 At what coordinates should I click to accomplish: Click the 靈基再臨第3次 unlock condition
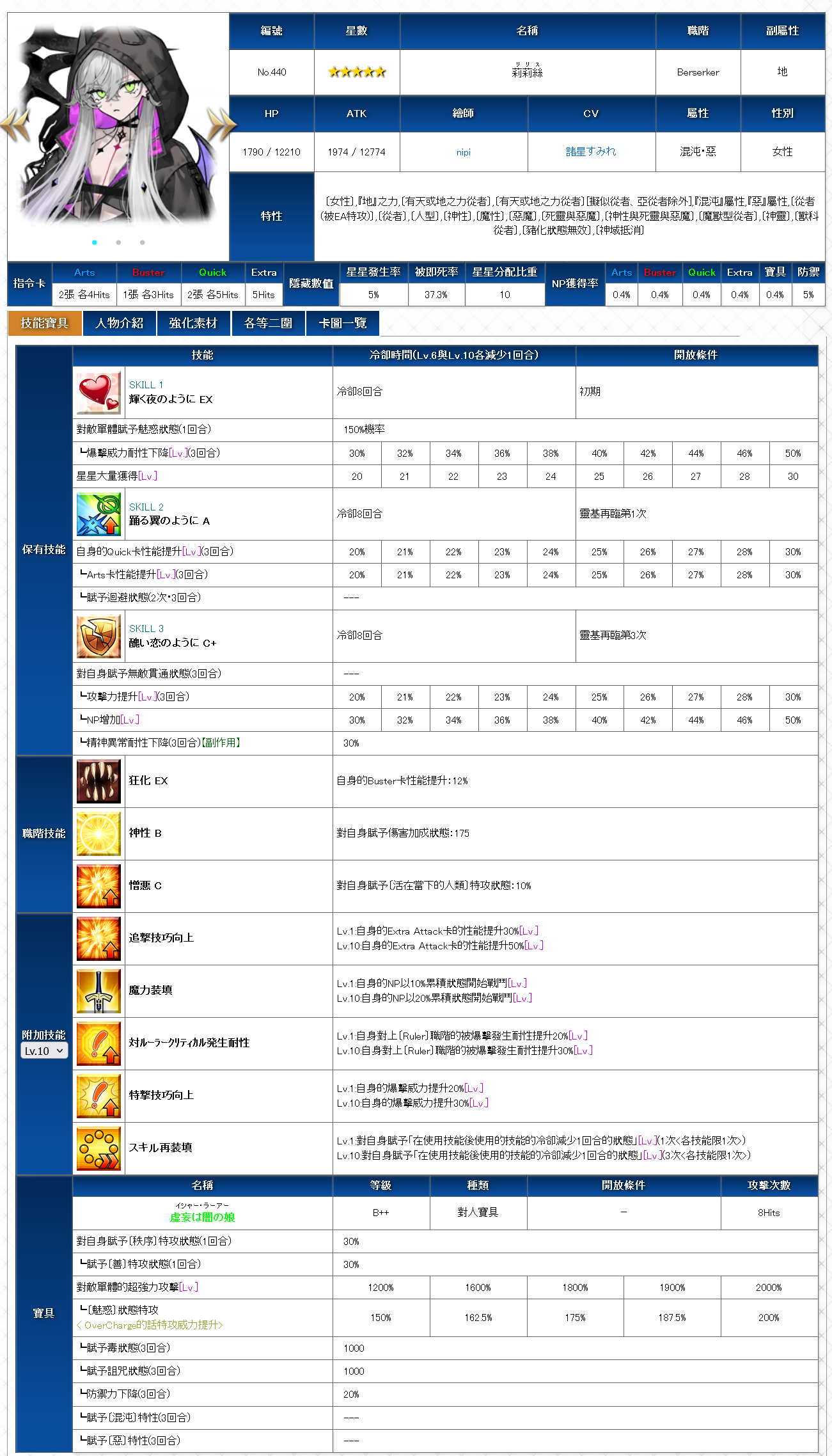pos(613,635)
